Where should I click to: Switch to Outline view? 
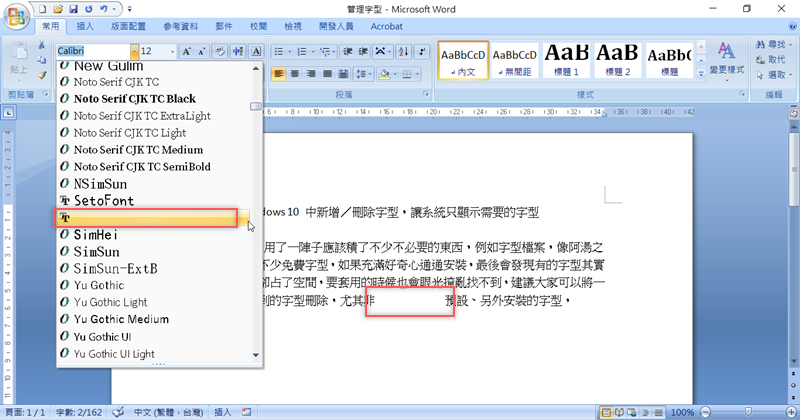tap(645, 412)
